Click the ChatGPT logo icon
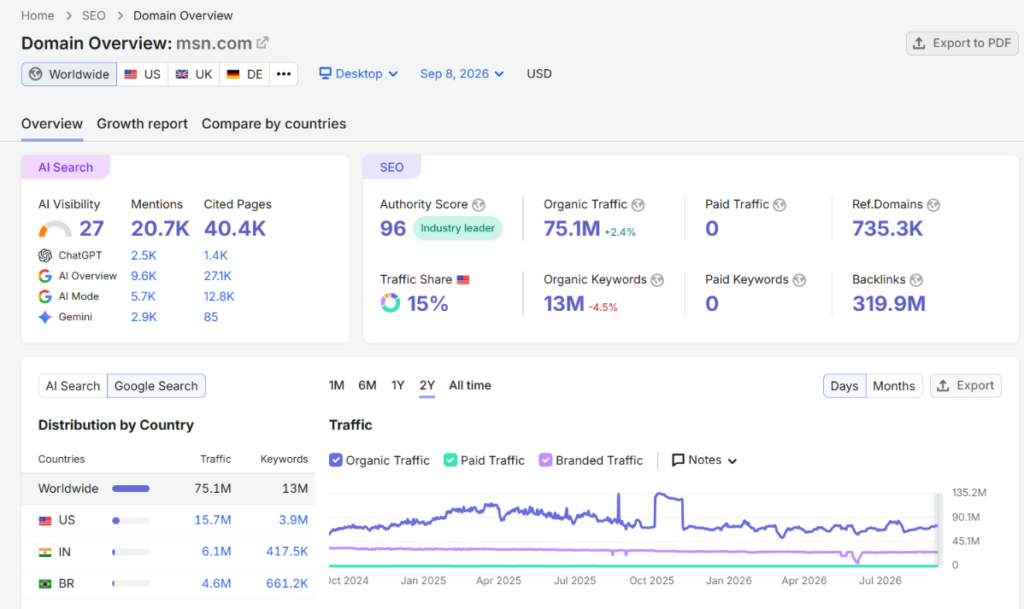Screen dimensions: 1024x609 coord(45,255)
